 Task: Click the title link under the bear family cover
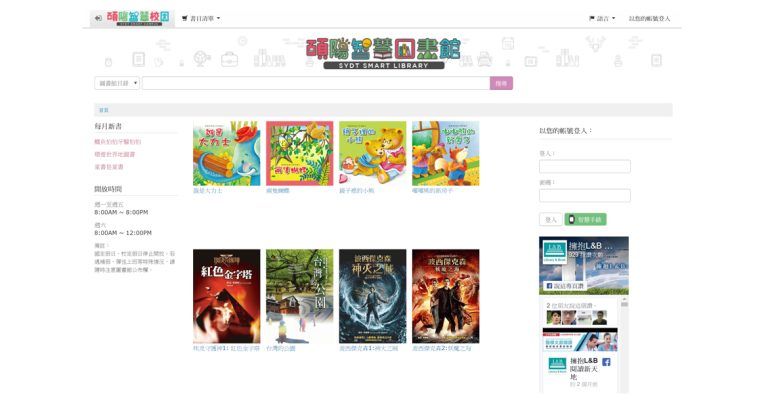[357, 191]
